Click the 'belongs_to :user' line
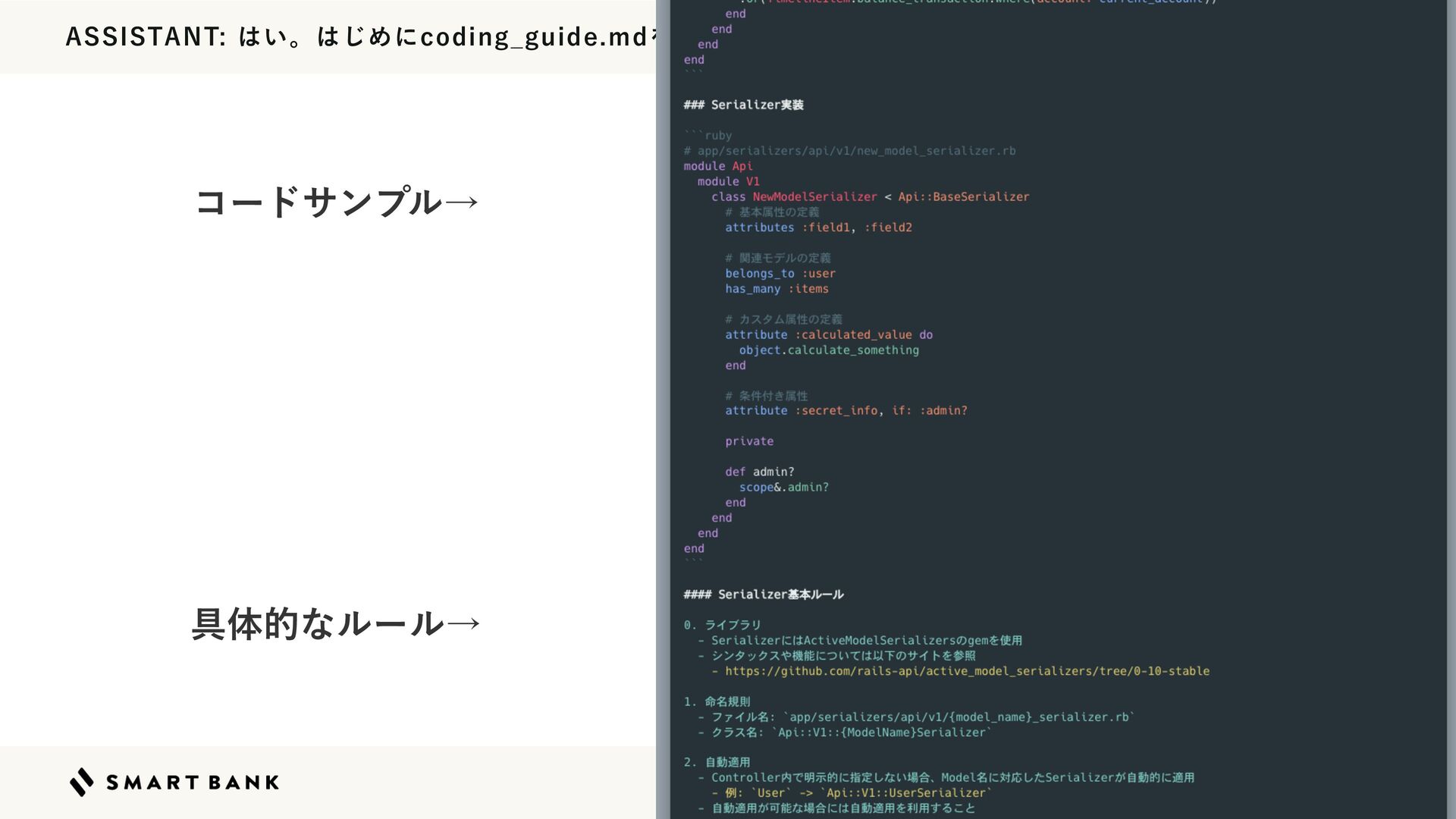 (x=780, y=274)
